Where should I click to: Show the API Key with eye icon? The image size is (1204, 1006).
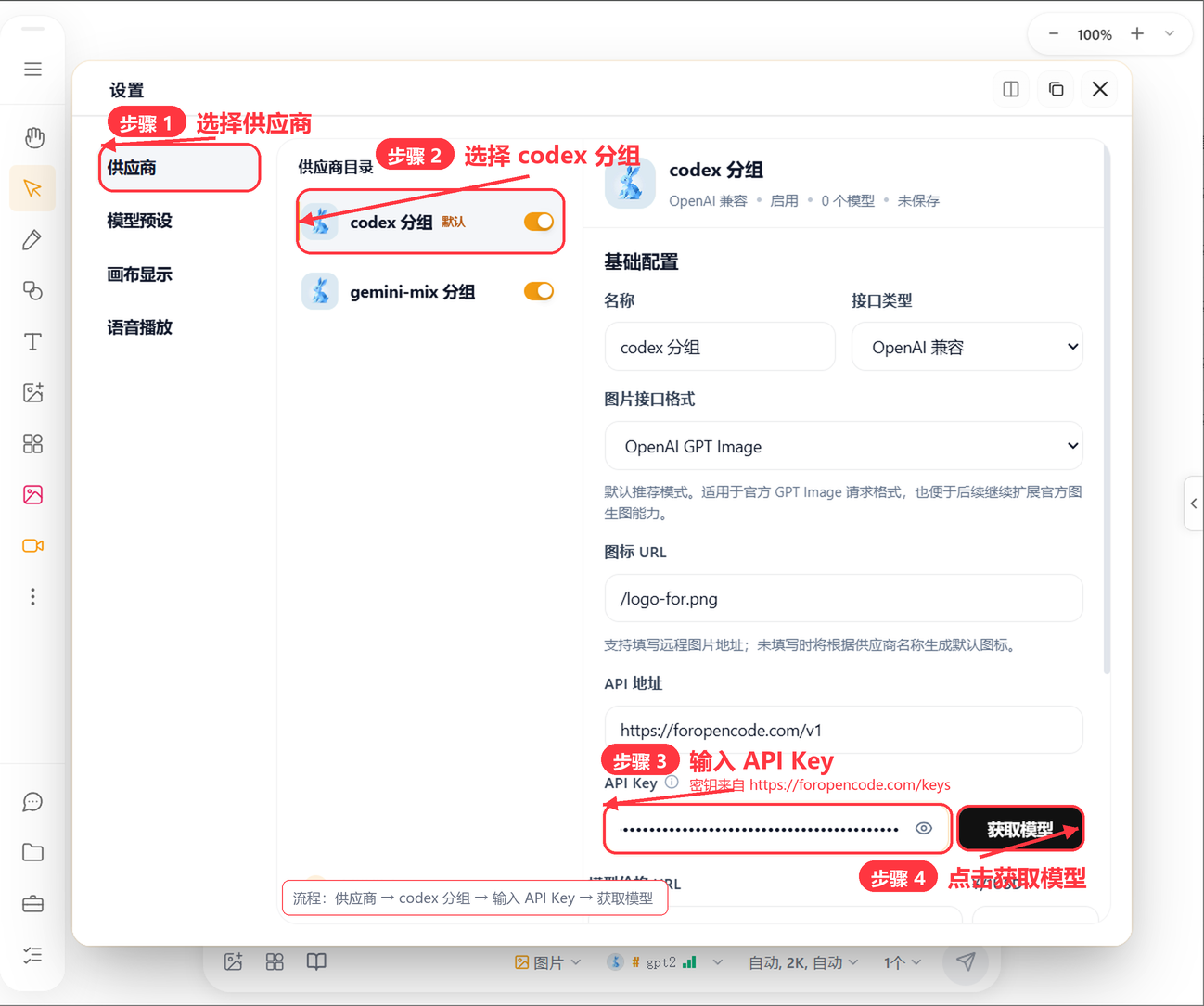924,828
